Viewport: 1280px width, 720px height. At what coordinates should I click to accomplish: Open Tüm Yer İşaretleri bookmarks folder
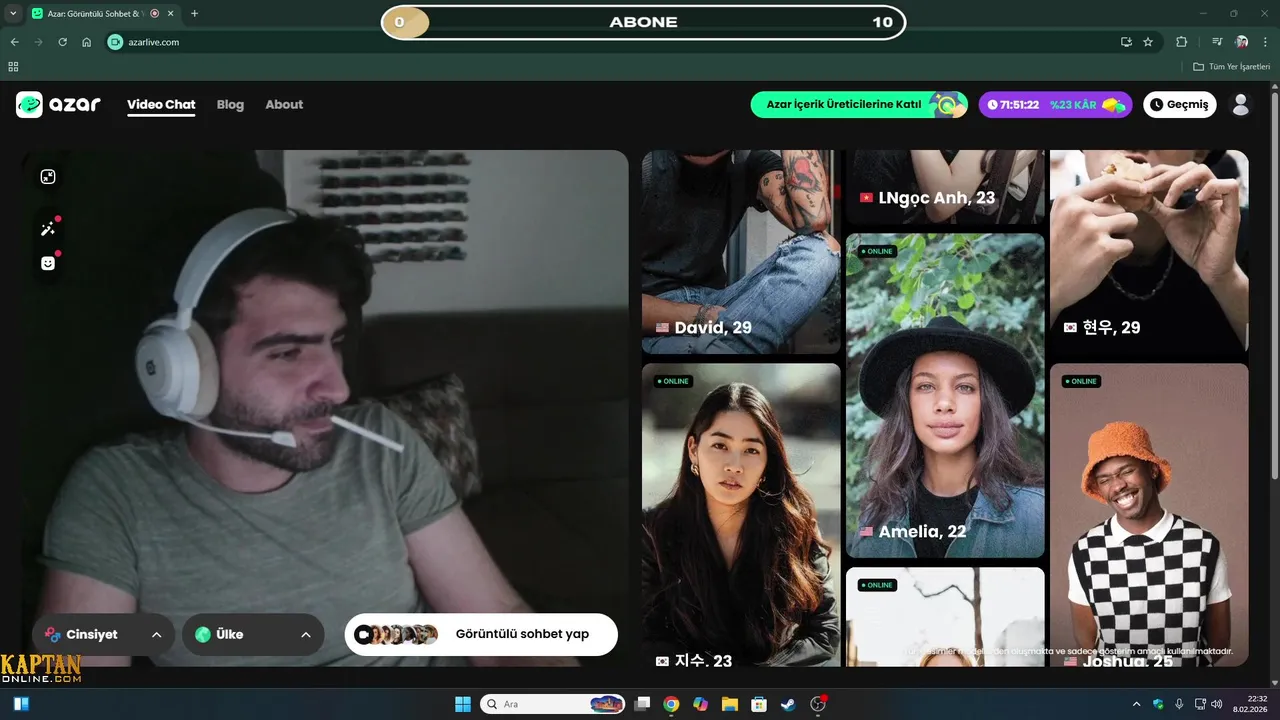click(1231, 66)
